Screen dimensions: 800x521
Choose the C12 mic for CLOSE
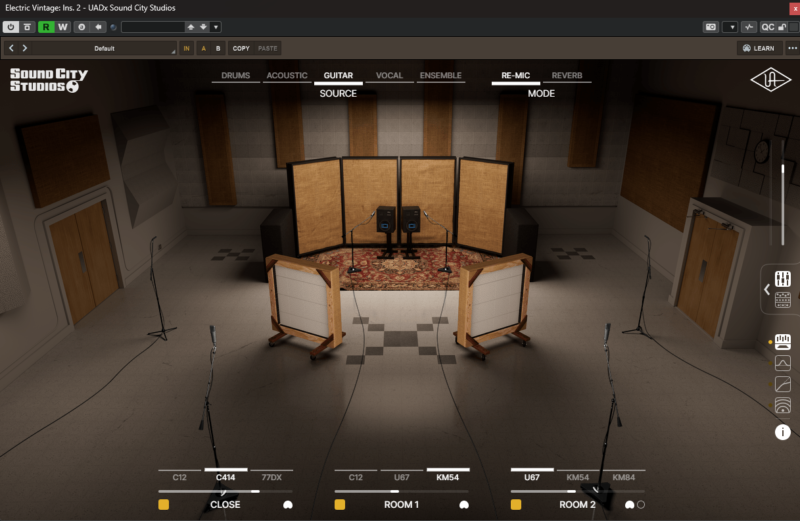pos(180,476)
